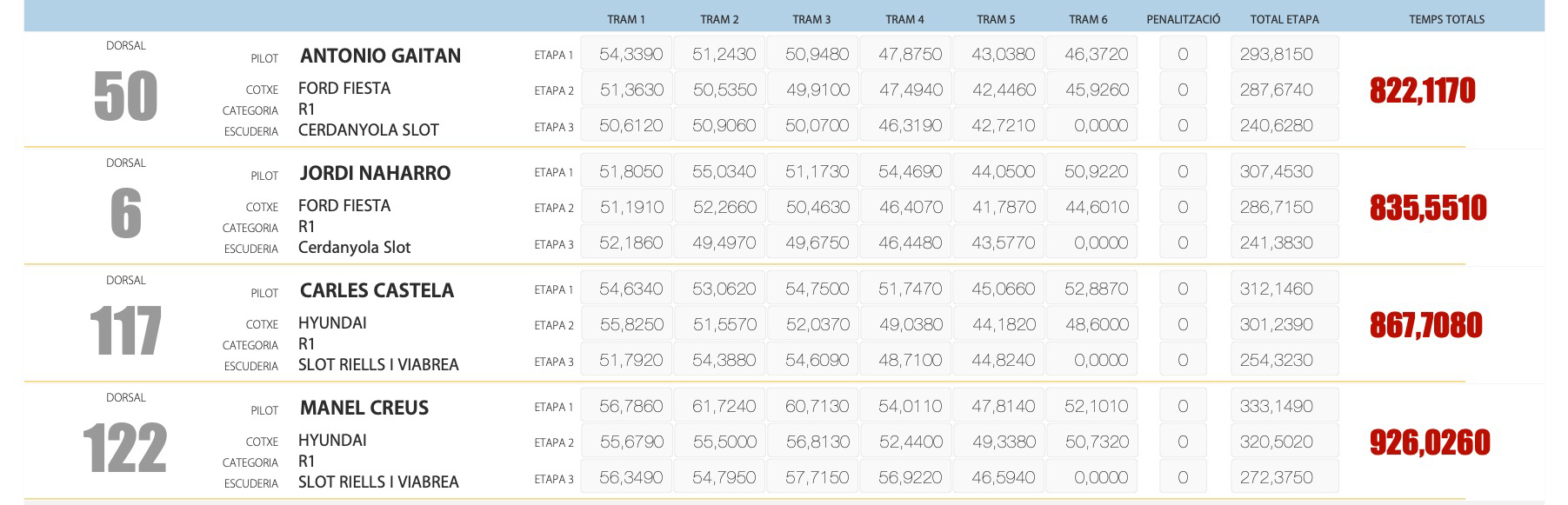Screen dimensions: 1568x505
Task: Click pilot name MANEL CREUS
Action: [364, 408]
